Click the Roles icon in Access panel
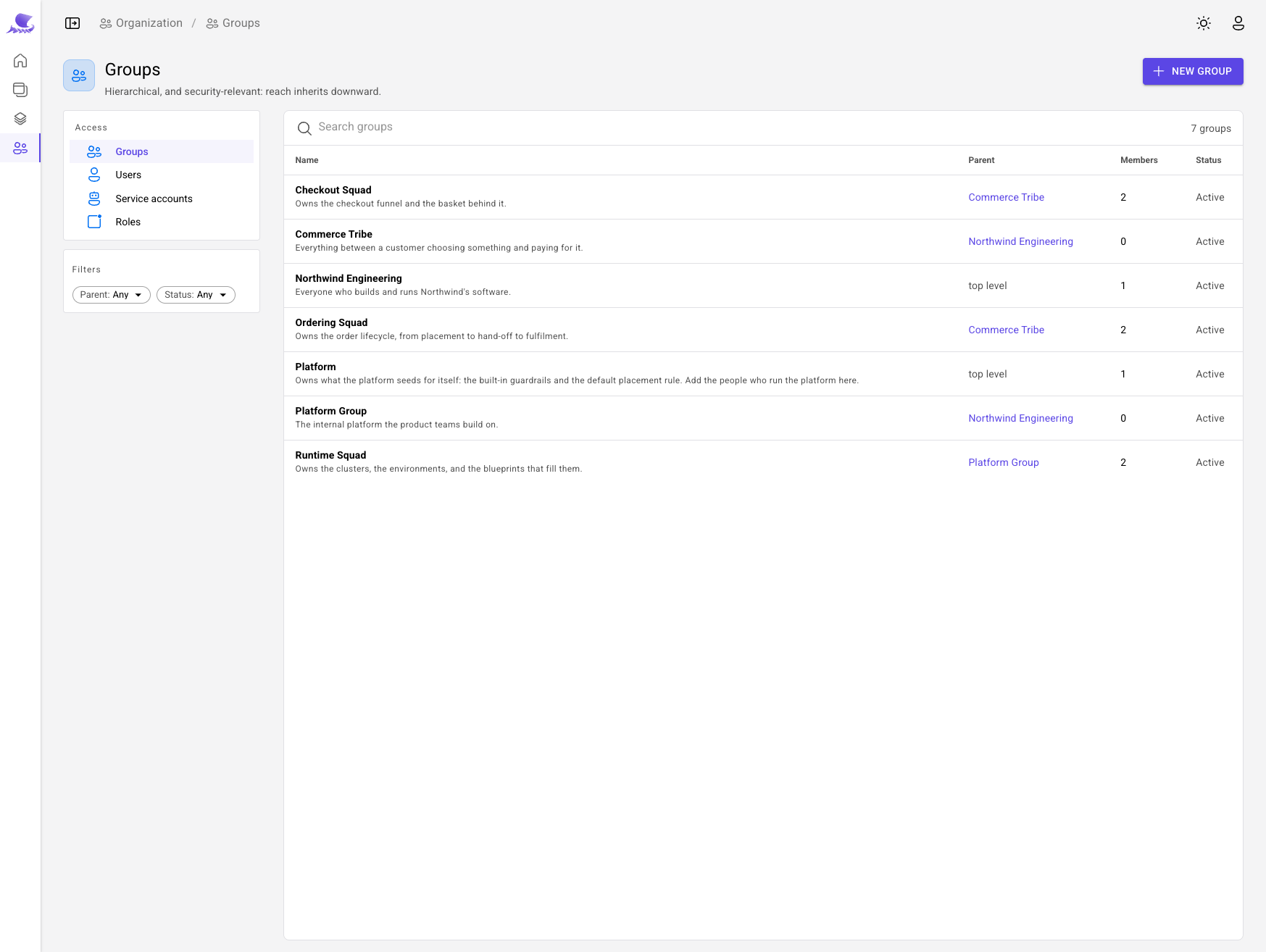The width and height of the screenshot is (1266, 952). coord(94,222)
